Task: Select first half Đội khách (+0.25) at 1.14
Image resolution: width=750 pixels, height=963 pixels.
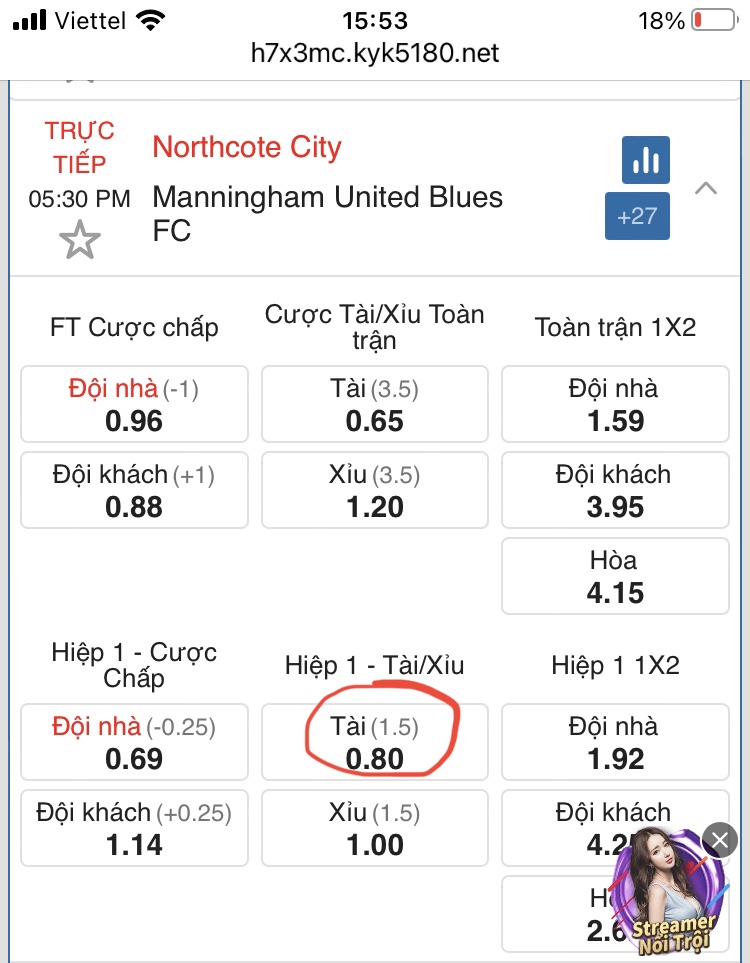Action: (x=134, y=828)
